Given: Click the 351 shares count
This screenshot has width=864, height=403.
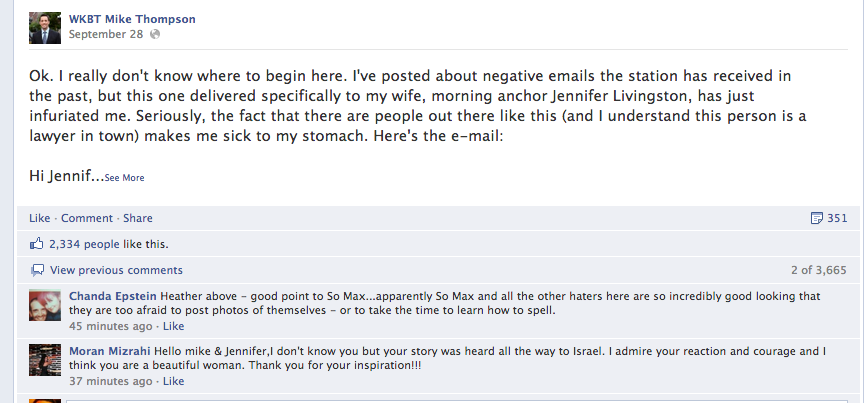Looking at the screenshot, I should [x=837, y=218].
